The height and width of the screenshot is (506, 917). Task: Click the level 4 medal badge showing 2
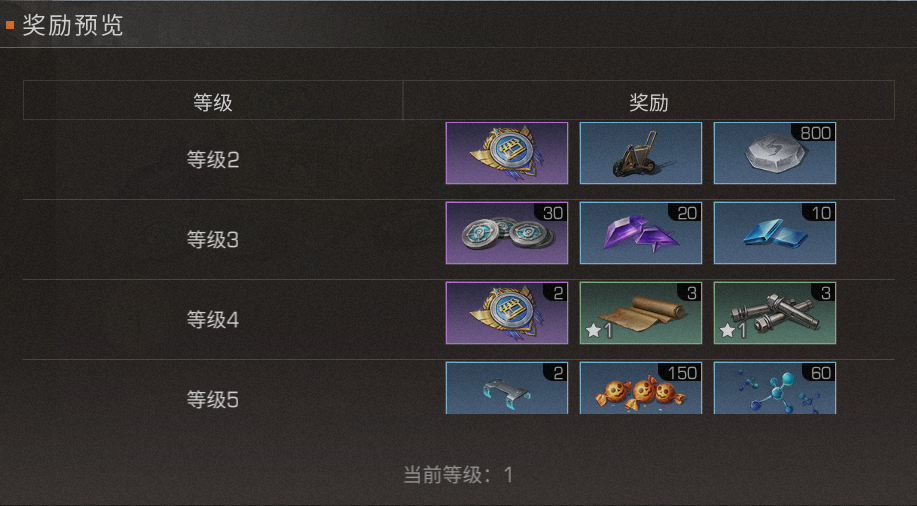tap(506, 313)
